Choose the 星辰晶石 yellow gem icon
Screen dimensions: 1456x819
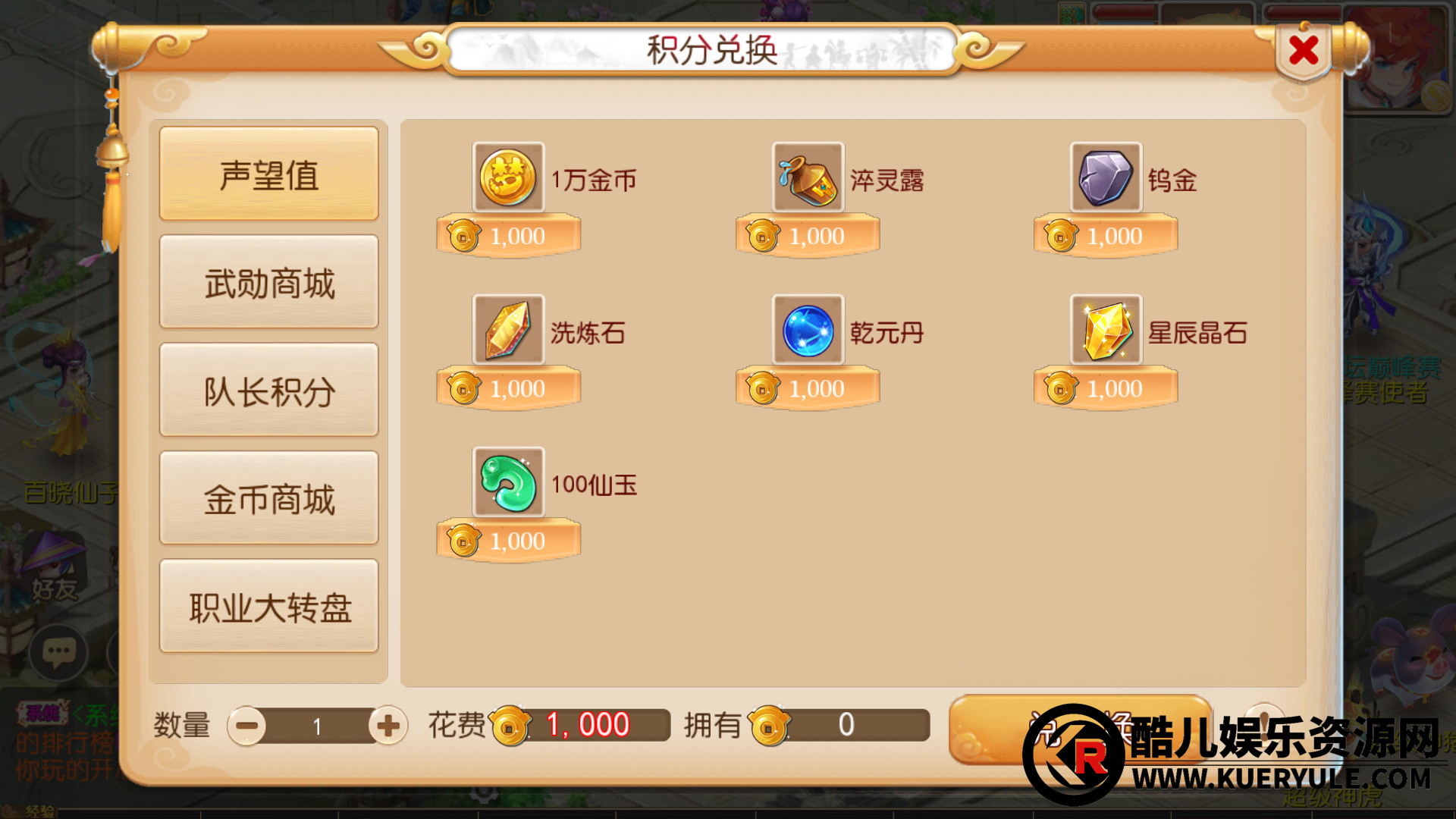tap(1106, 330)
